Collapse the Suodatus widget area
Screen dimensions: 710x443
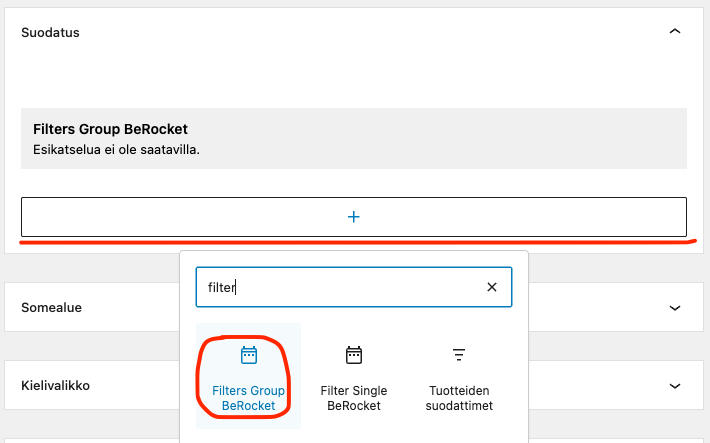coord(675,31)
